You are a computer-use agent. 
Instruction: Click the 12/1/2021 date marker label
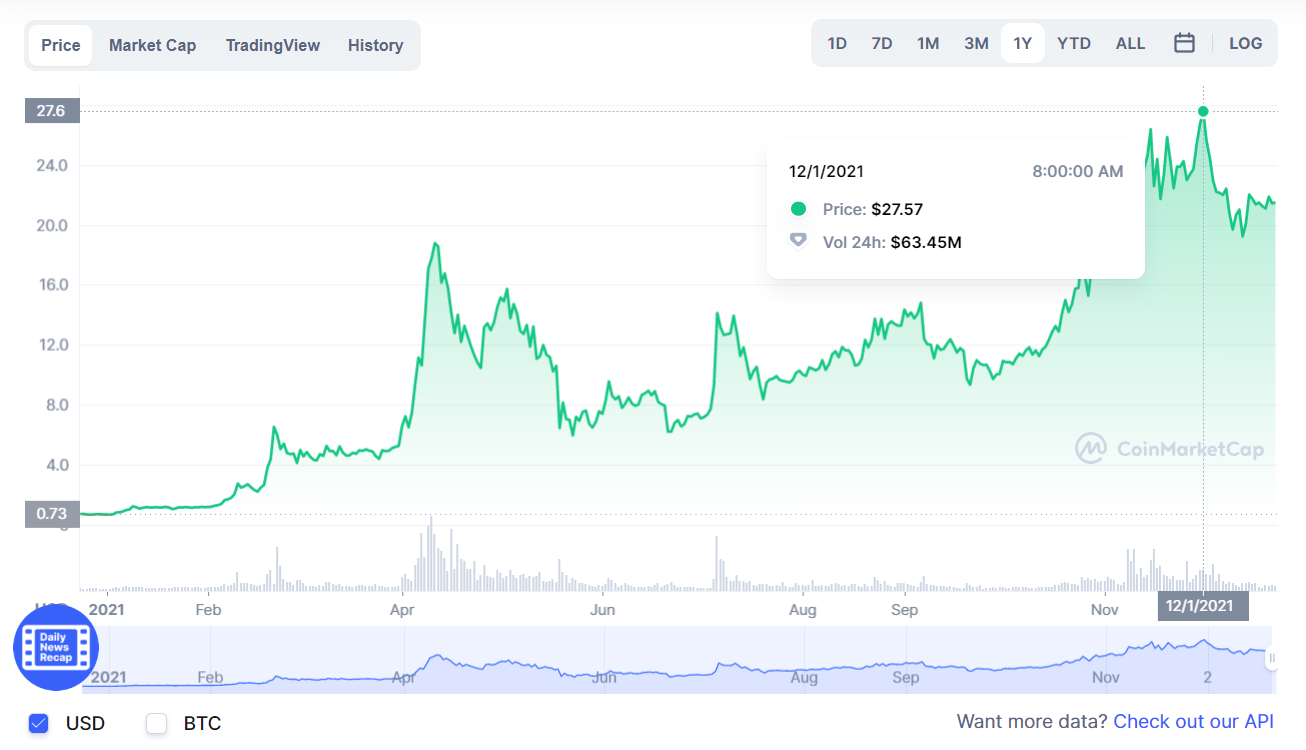(1203, 605)
